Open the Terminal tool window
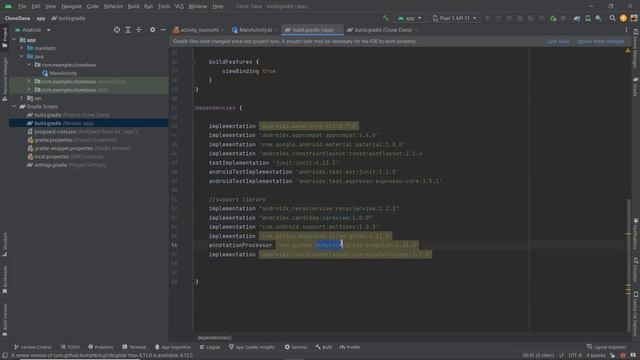The width and height of the screenshot is (640, 360). point(134,347)
